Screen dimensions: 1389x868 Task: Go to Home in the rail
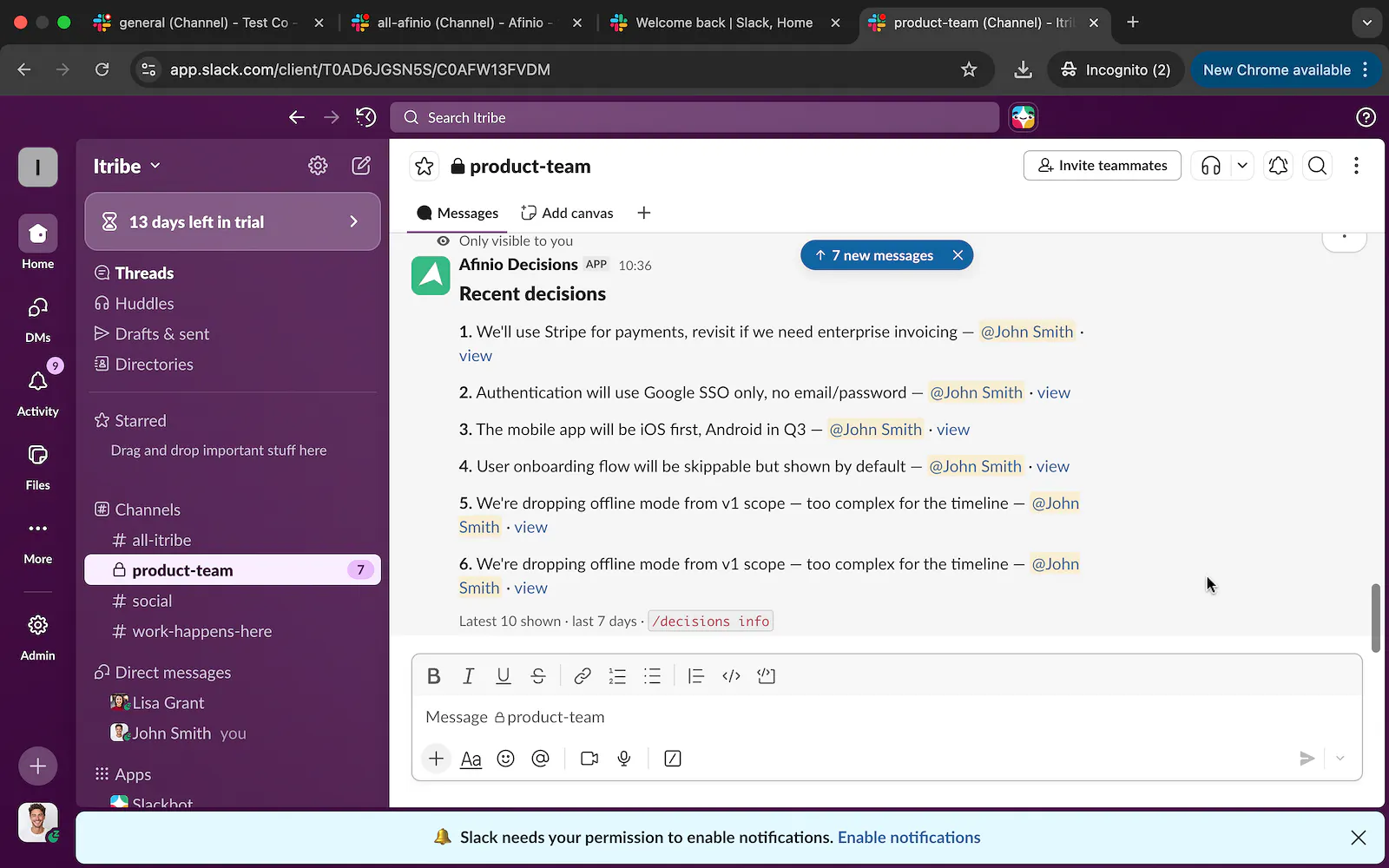click(x=38, y=242)
